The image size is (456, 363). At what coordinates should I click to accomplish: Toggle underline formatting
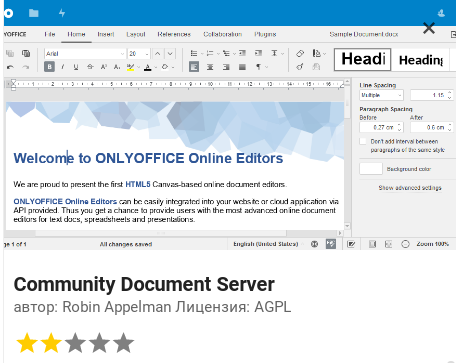(x=76, y=67)
